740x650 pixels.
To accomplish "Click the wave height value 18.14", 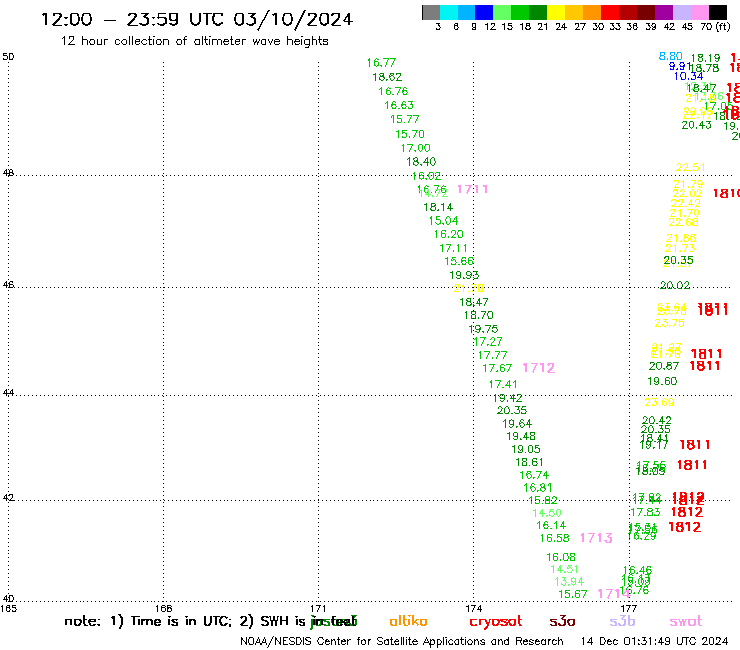I will [x=438, y=207].
